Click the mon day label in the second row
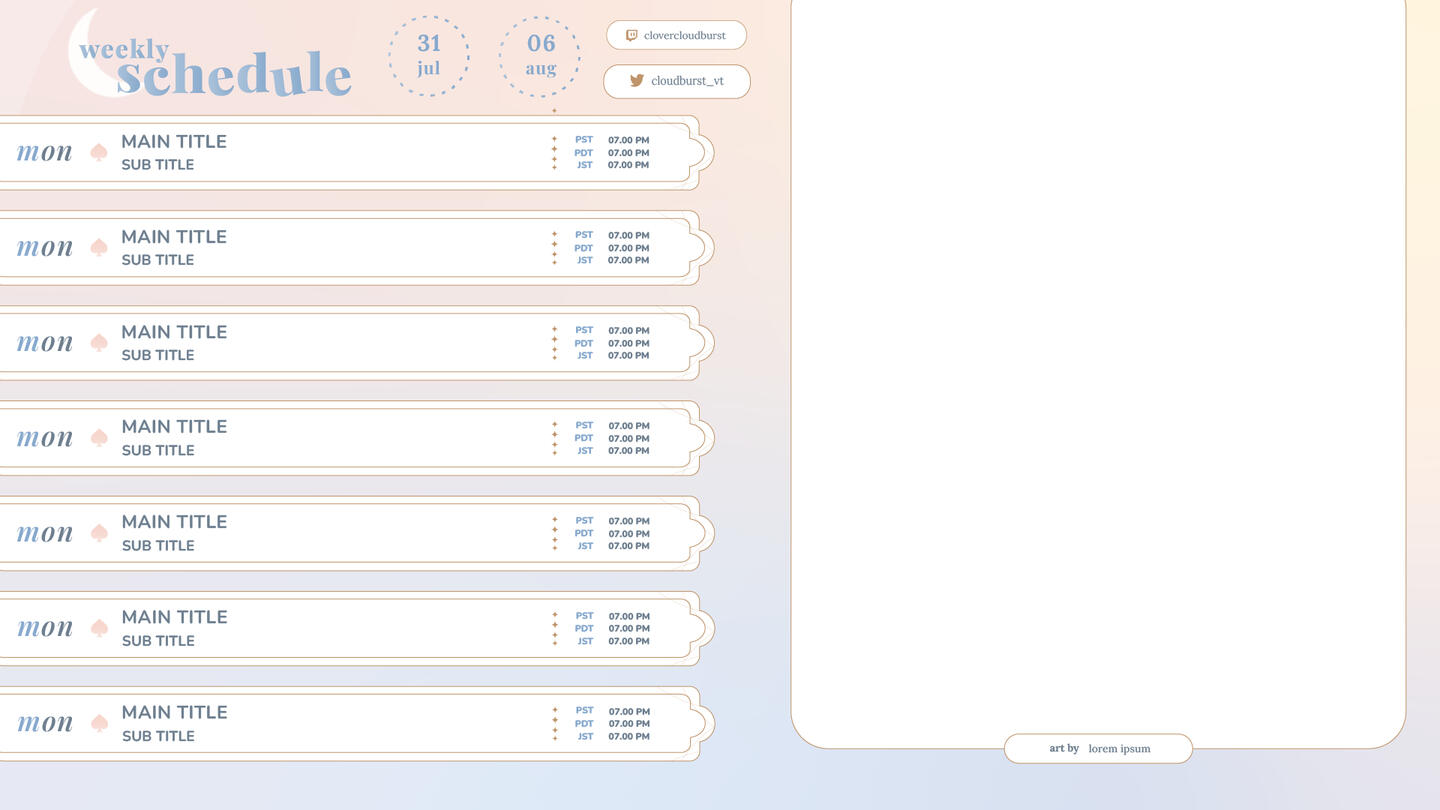The width and height of the screenshot is (1440, 810). coord(45,248)
